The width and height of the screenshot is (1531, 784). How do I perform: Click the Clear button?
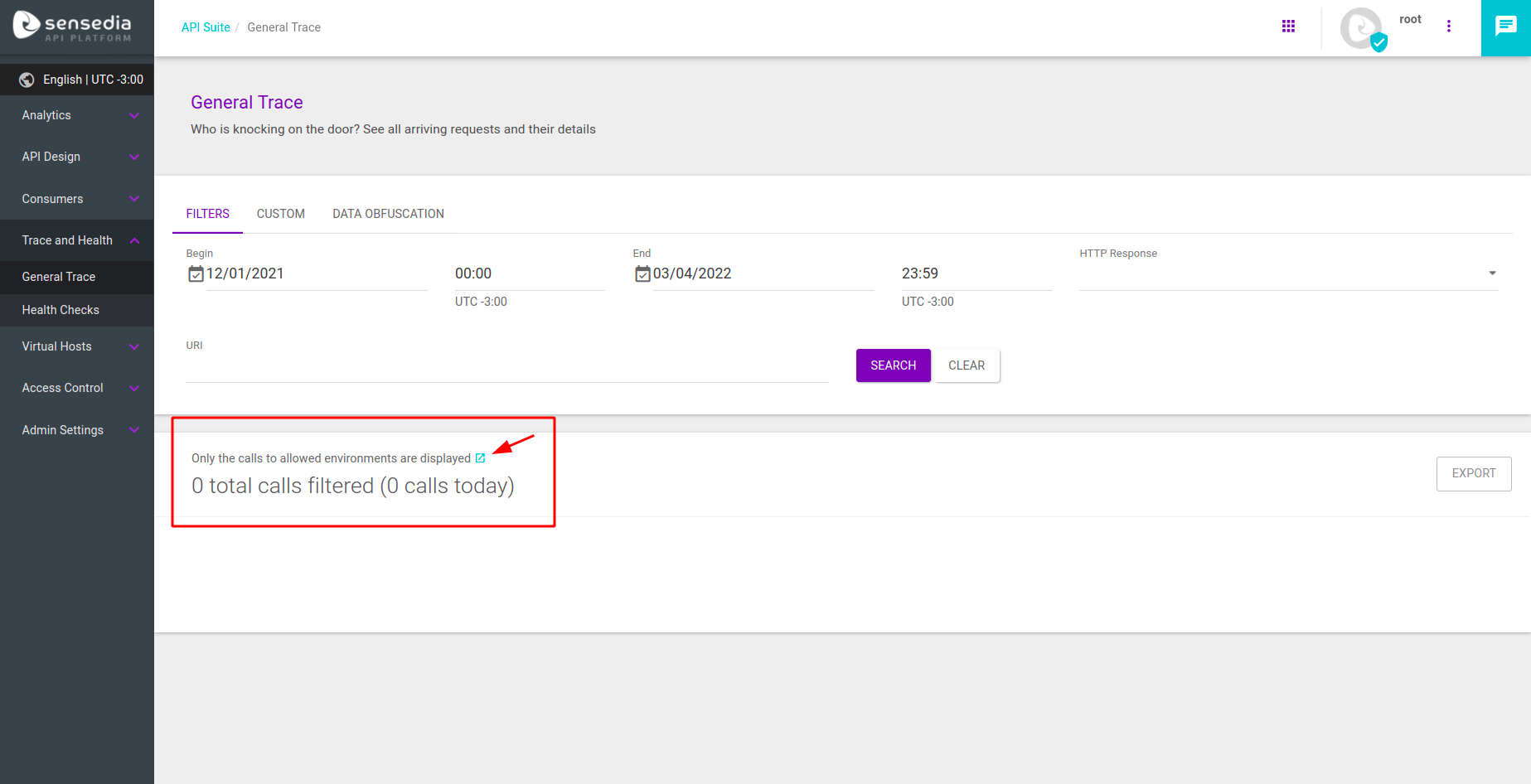click(x=966, y=365)
